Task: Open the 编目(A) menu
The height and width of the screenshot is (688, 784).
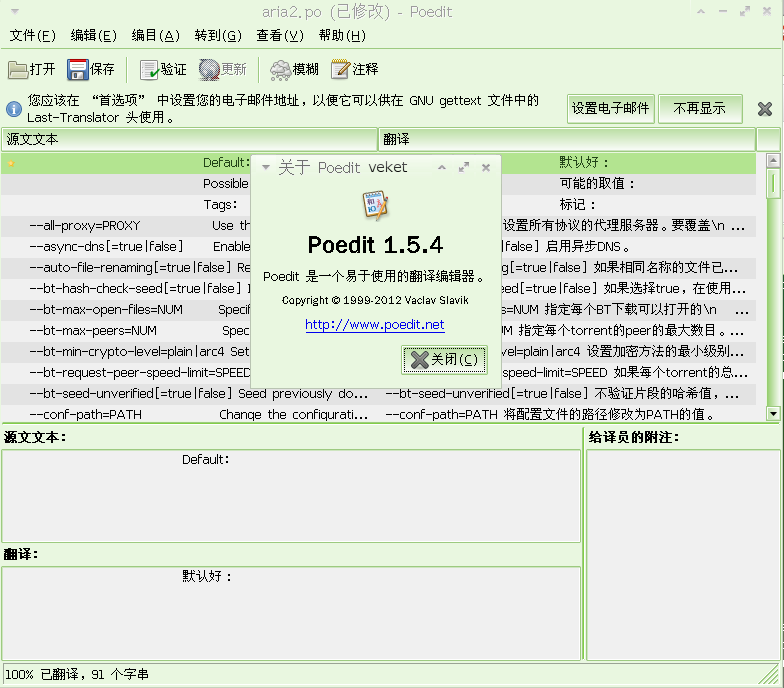Action: (x=156, y=36)
